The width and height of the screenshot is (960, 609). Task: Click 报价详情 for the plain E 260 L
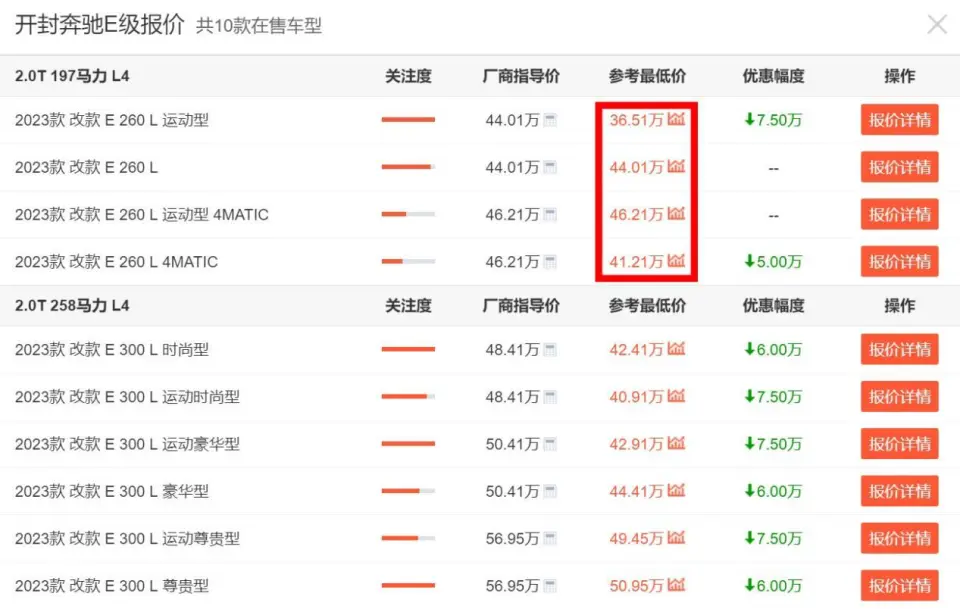coord(899,167)
